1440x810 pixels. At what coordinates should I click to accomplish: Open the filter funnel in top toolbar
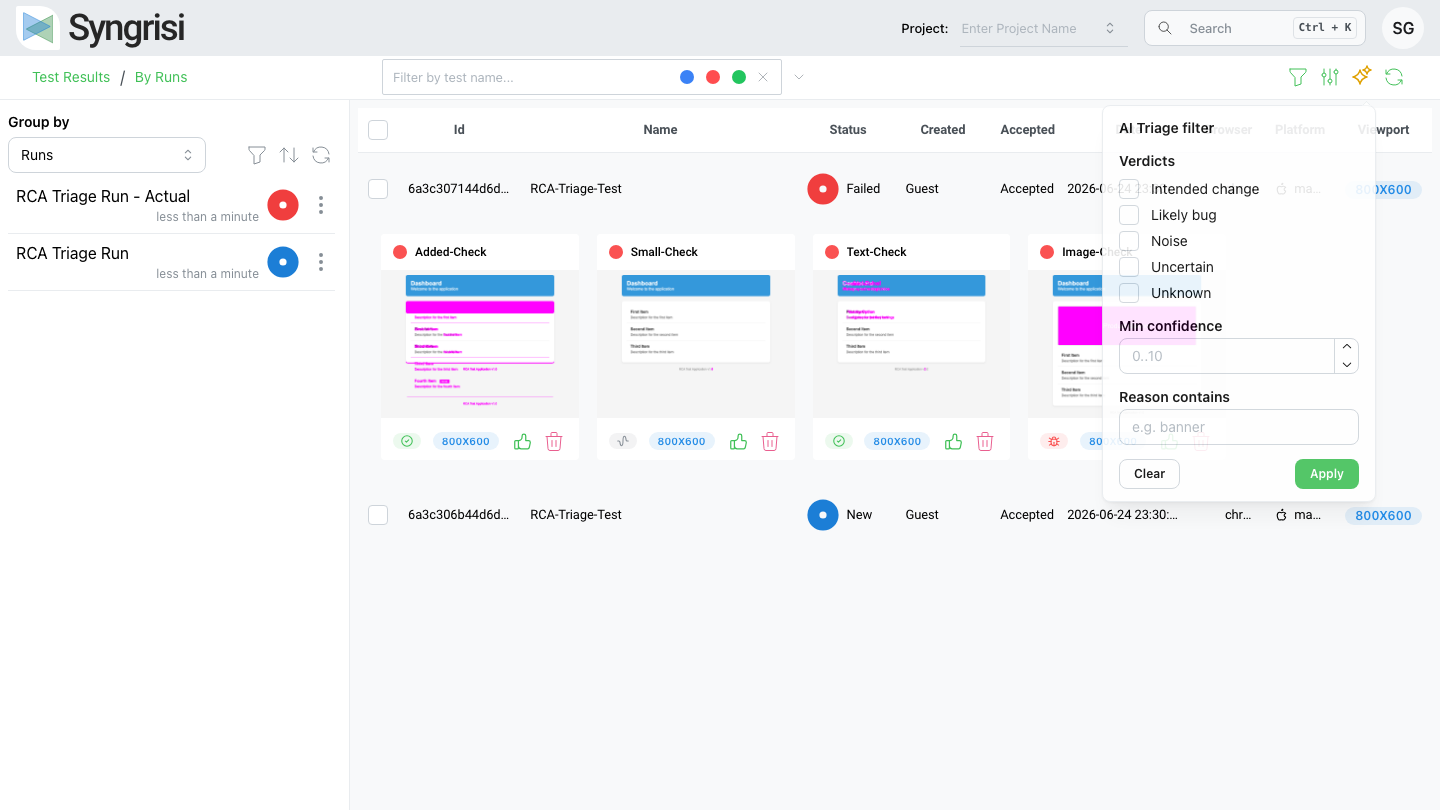coord(1297,77)
